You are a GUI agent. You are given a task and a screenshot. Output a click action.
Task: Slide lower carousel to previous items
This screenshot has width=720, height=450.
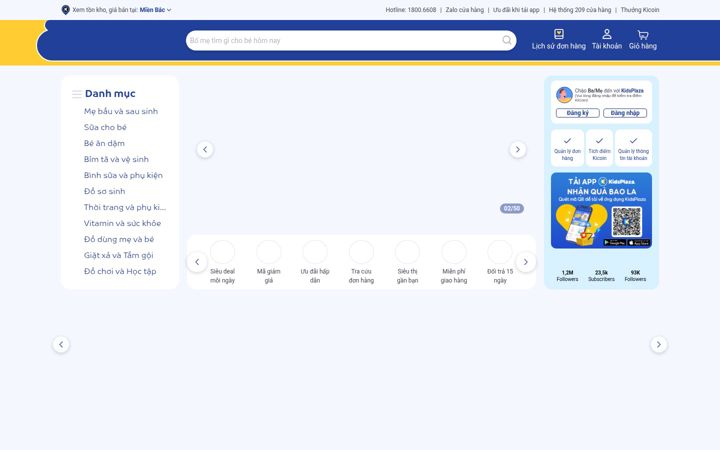pyautogui.click(x=61, y=344)
